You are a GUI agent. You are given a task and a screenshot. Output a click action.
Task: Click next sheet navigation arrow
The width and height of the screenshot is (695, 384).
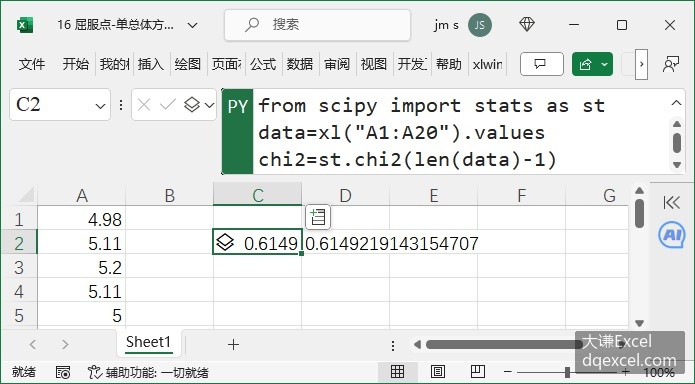(65, 344)
